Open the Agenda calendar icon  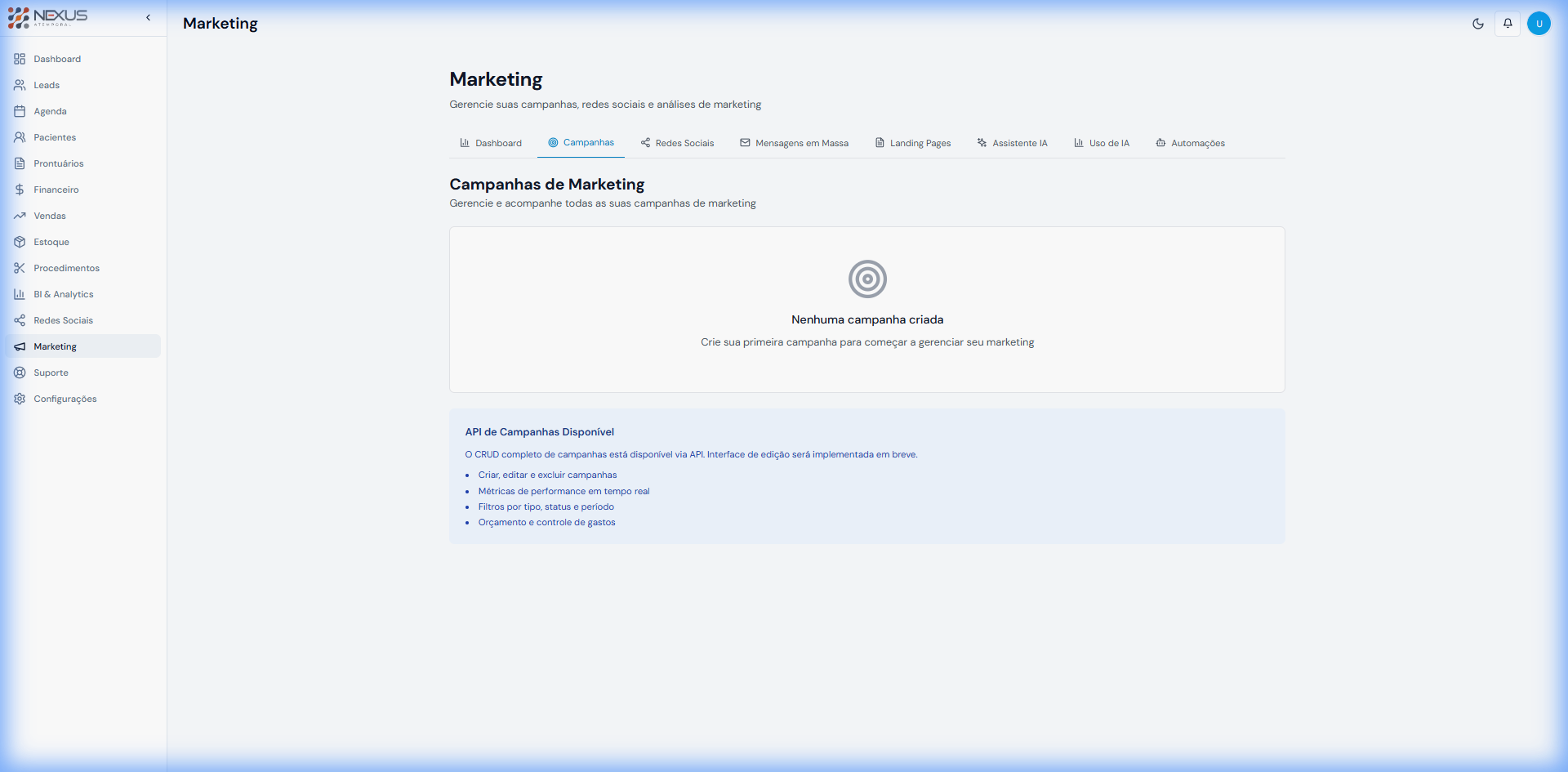point(20,111)
